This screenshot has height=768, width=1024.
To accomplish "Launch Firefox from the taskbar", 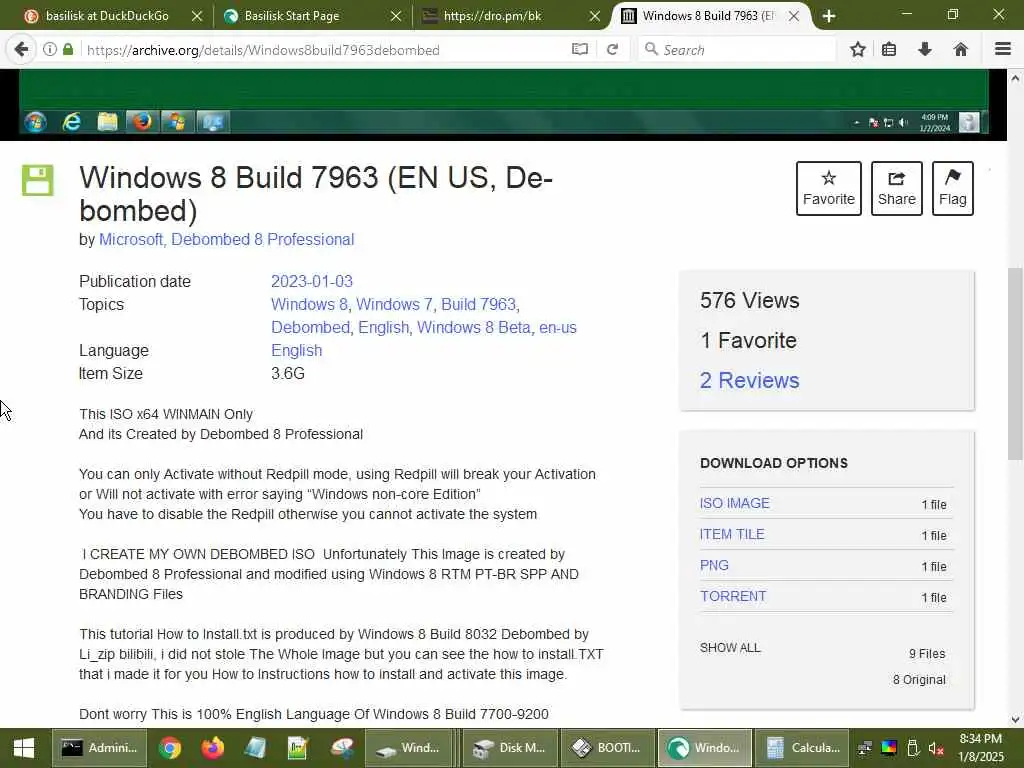I will [x=212, y=748].
